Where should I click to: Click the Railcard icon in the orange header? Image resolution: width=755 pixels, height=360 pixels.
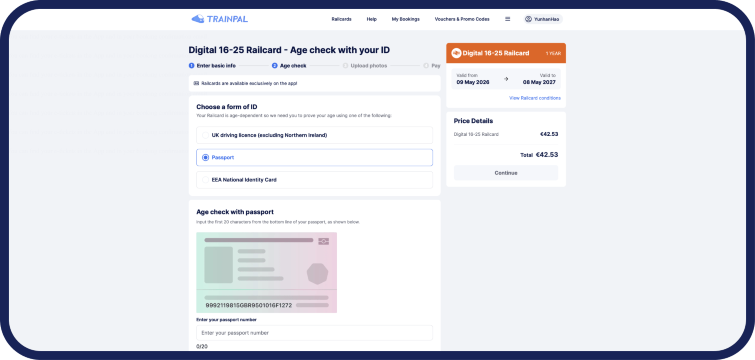[x=456, y=53]
